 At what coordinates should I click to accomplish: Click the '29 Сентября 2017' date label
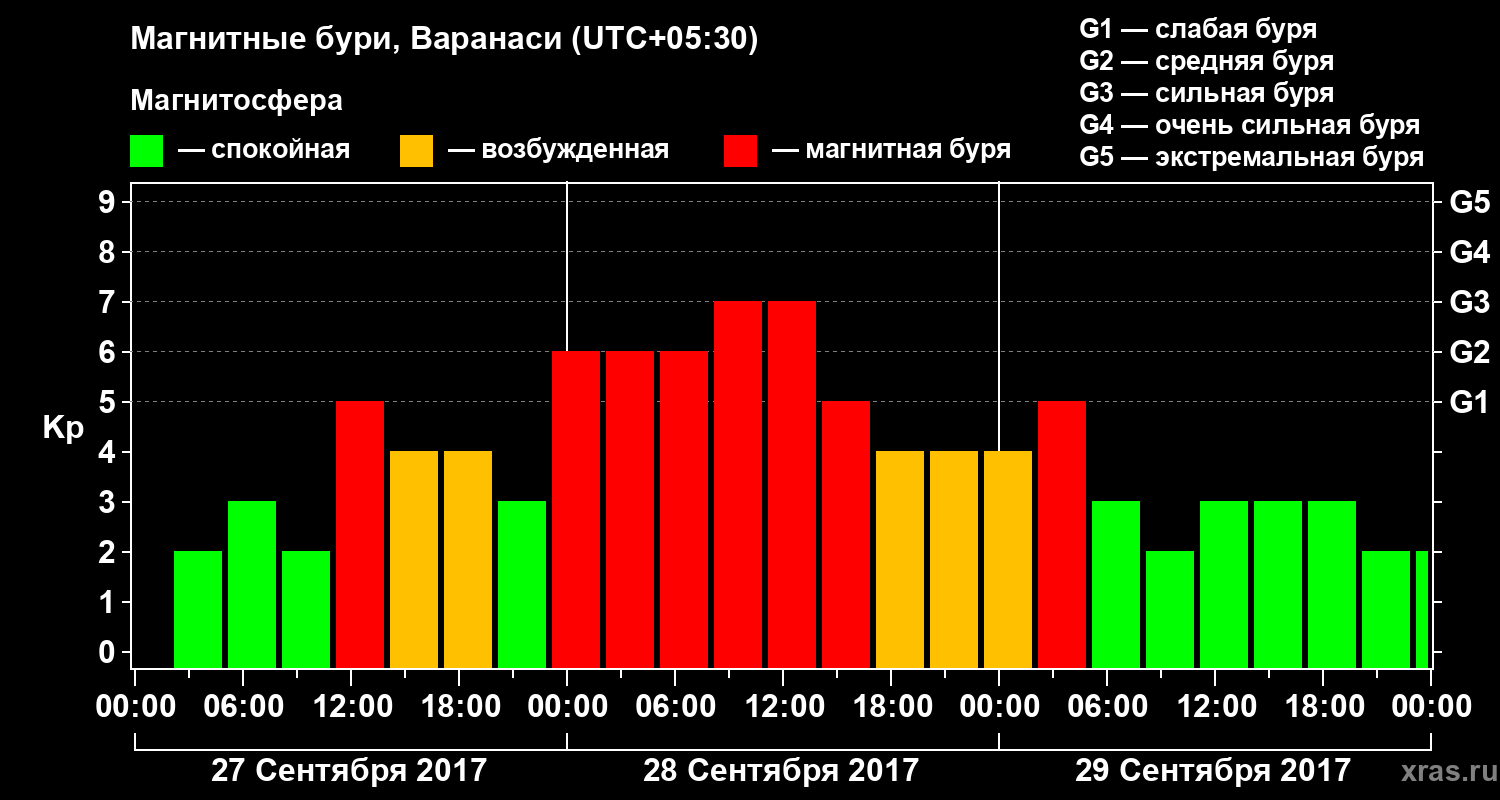(1213, 771)
